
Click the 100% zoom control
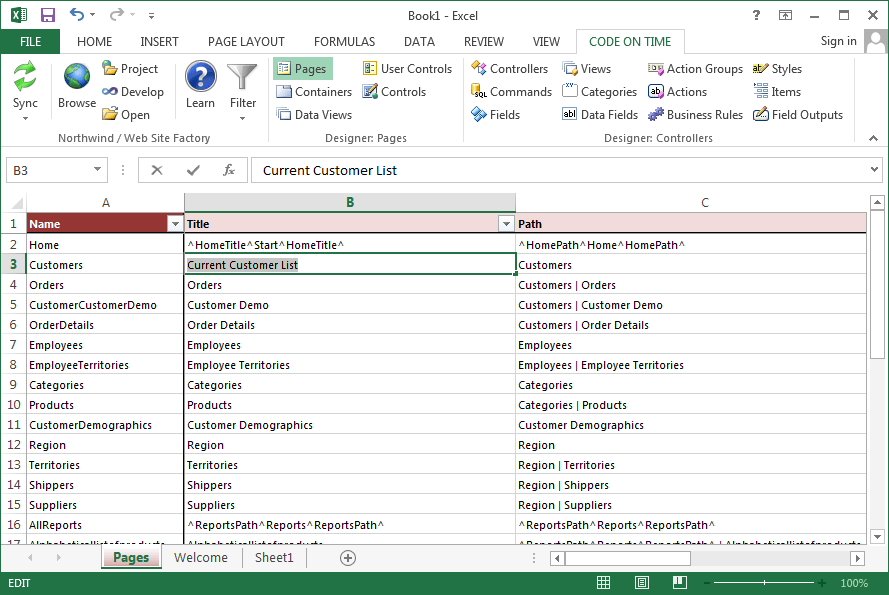coord(854,582)
